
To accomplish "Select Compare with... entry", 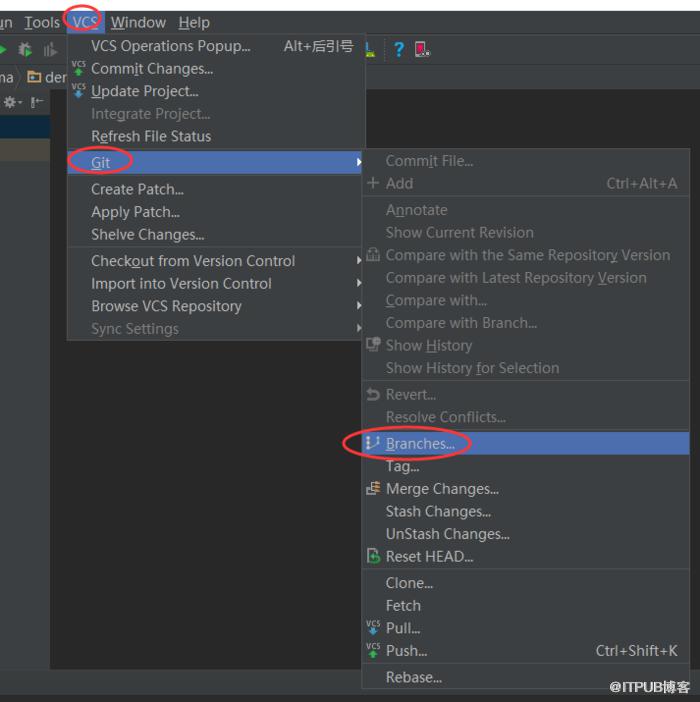I will [x=525, y=300].
